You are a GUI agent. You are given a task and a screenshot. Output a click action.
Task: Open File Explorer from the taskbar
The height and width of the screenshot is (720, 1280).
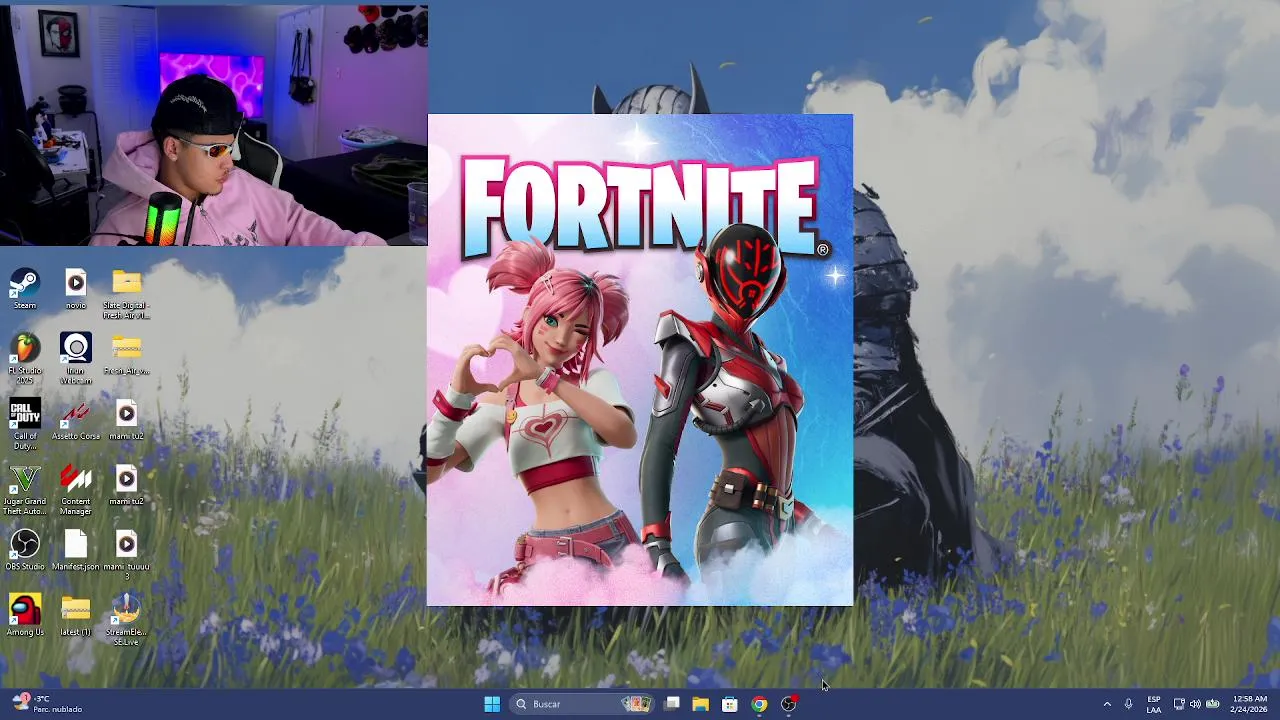(701, 704)
